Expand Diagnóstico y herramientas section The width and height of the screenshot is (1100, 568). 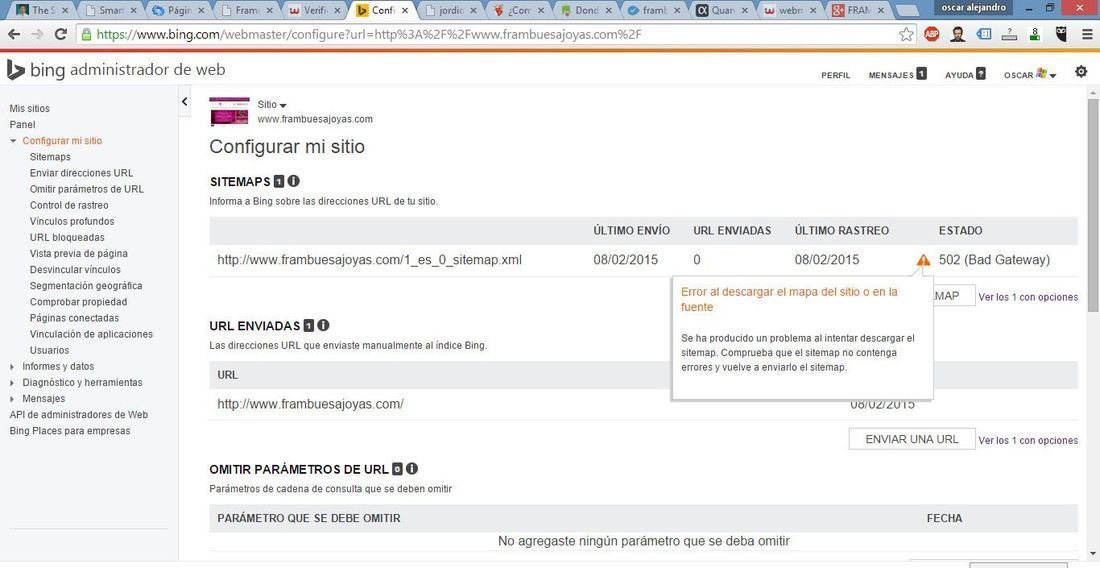(13, 383)
